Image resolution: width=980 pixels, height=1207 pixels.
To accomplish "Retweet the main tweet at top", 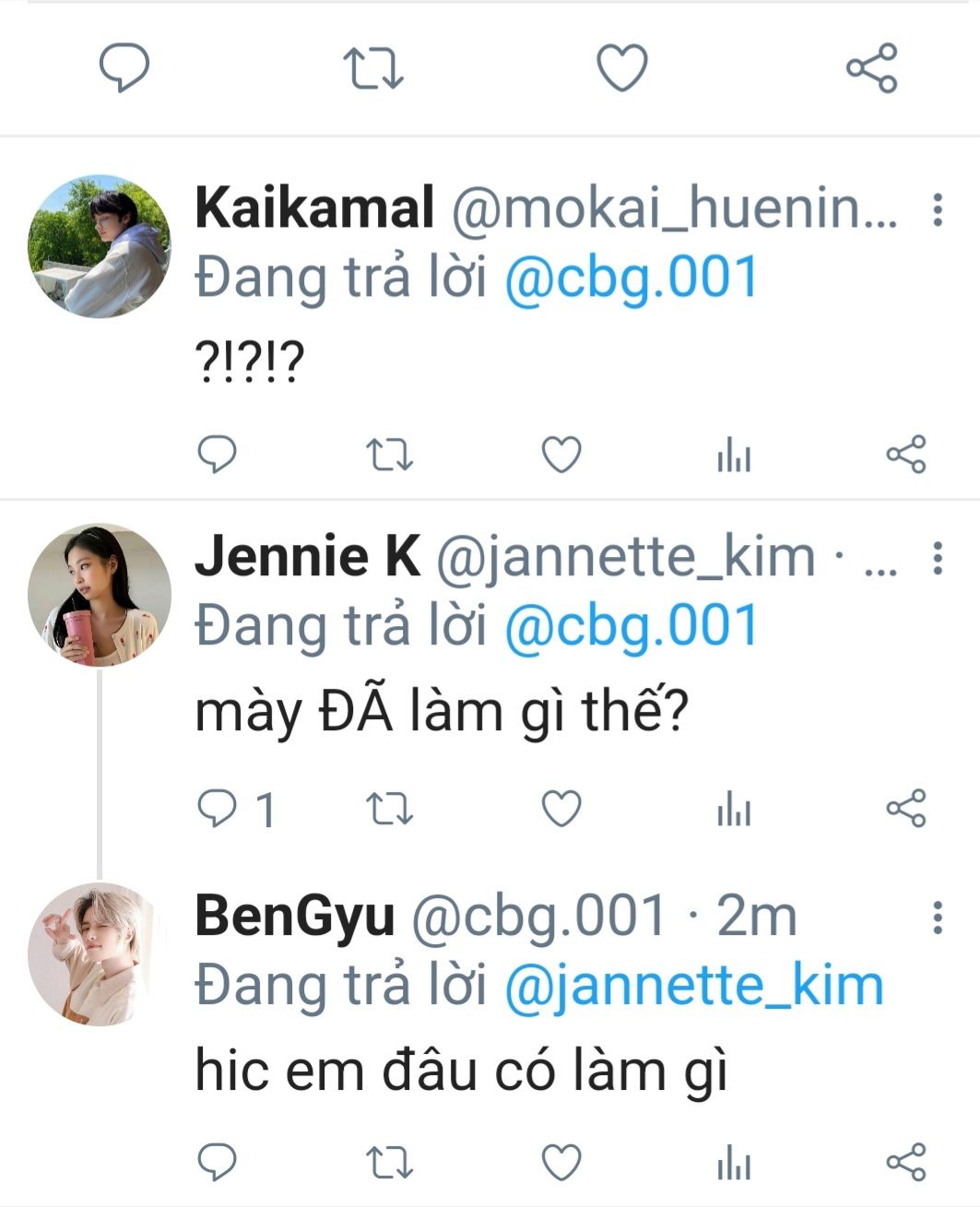I will coord(373,68).
